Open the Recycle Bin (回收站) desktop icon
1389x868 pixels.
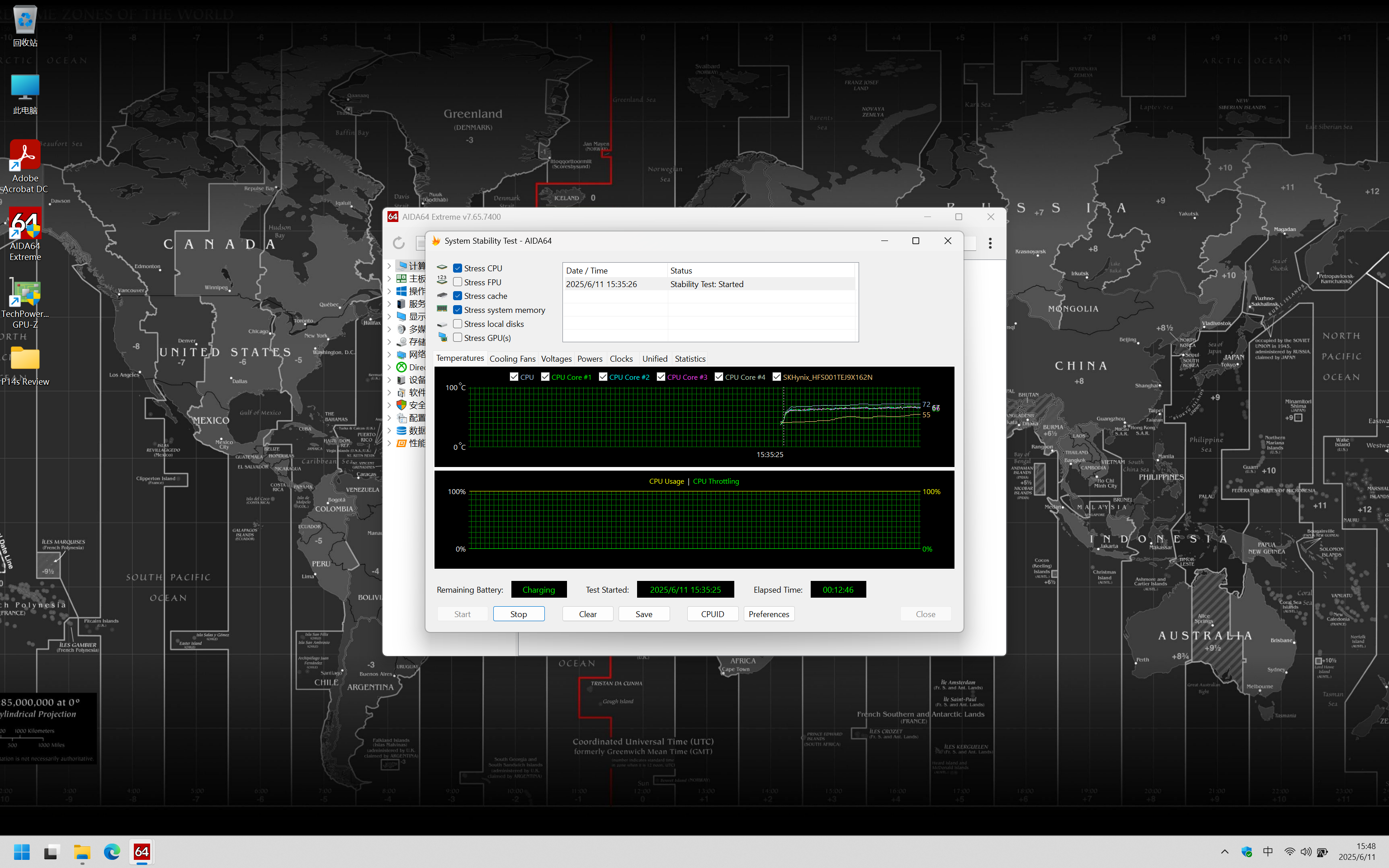point(25,26)
